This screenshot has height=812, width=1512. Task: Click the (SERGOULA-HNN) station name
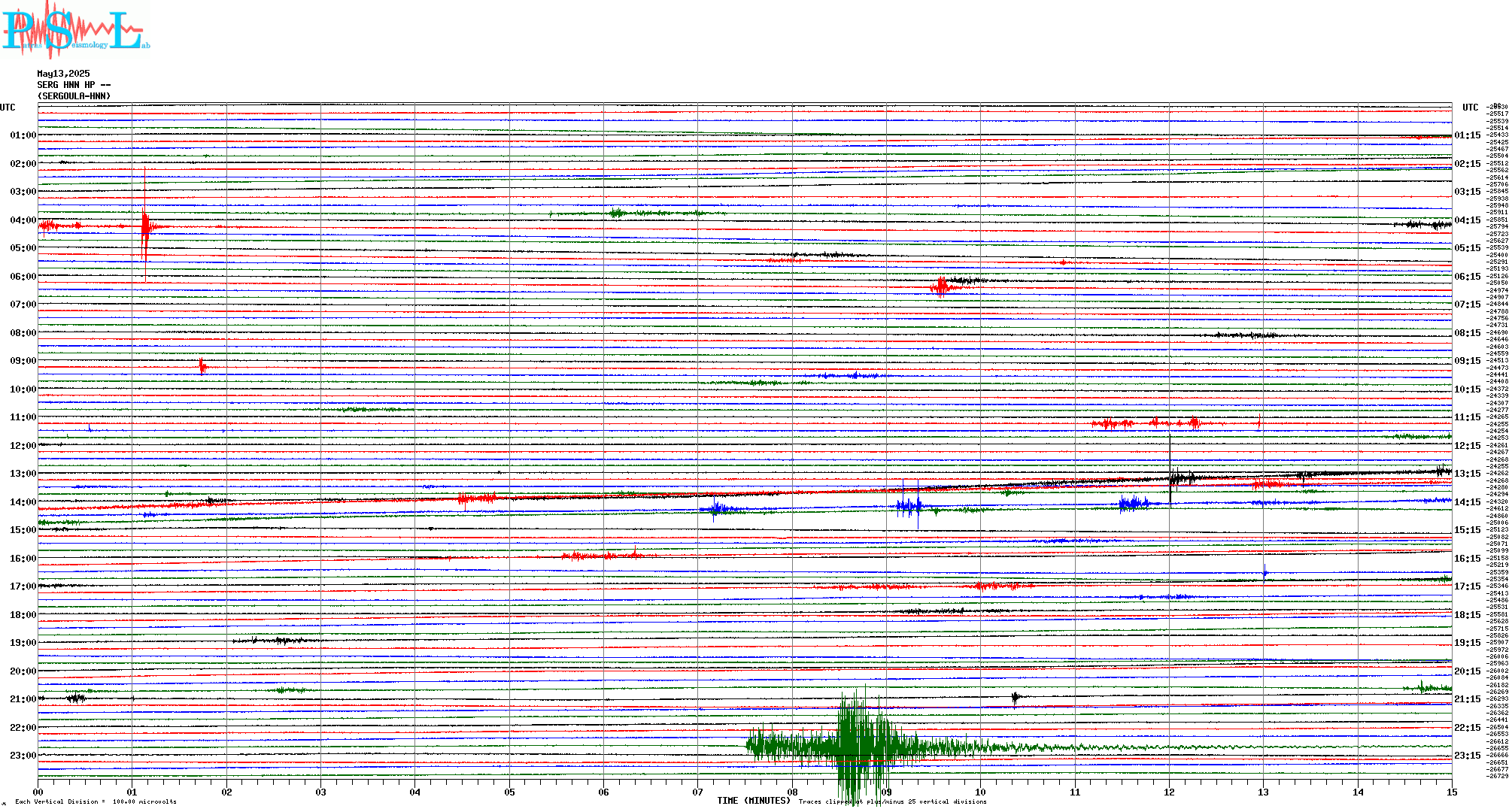tap(74, 96)
